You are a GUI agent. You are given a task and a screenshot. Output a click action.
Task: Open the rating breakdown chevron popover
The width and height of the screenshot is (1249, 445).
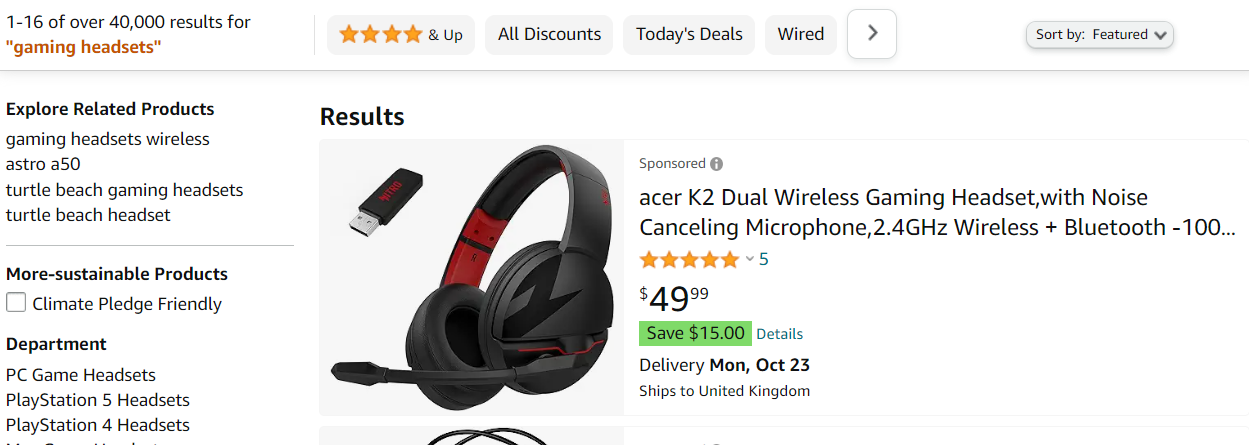pos(749,260)
